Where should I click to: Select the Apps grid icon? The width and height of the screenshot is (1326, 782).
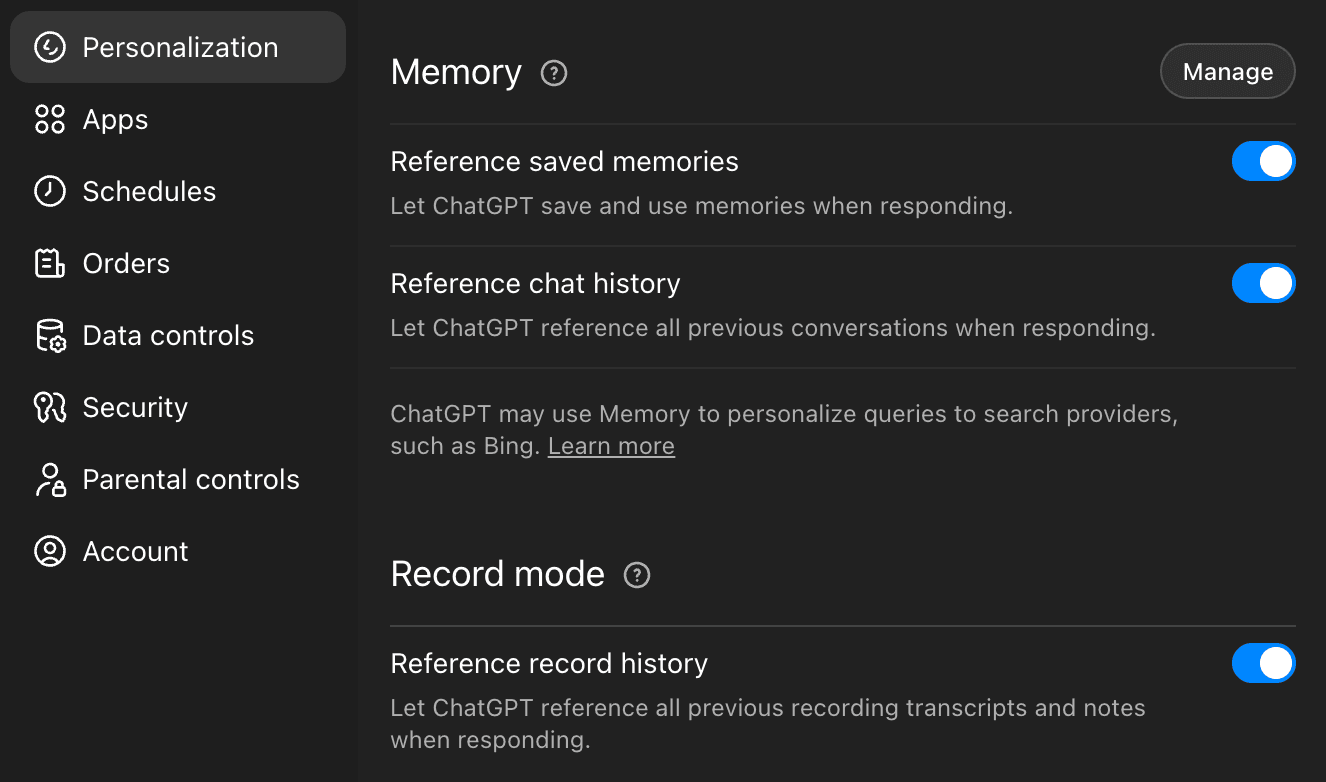[50, 119]
